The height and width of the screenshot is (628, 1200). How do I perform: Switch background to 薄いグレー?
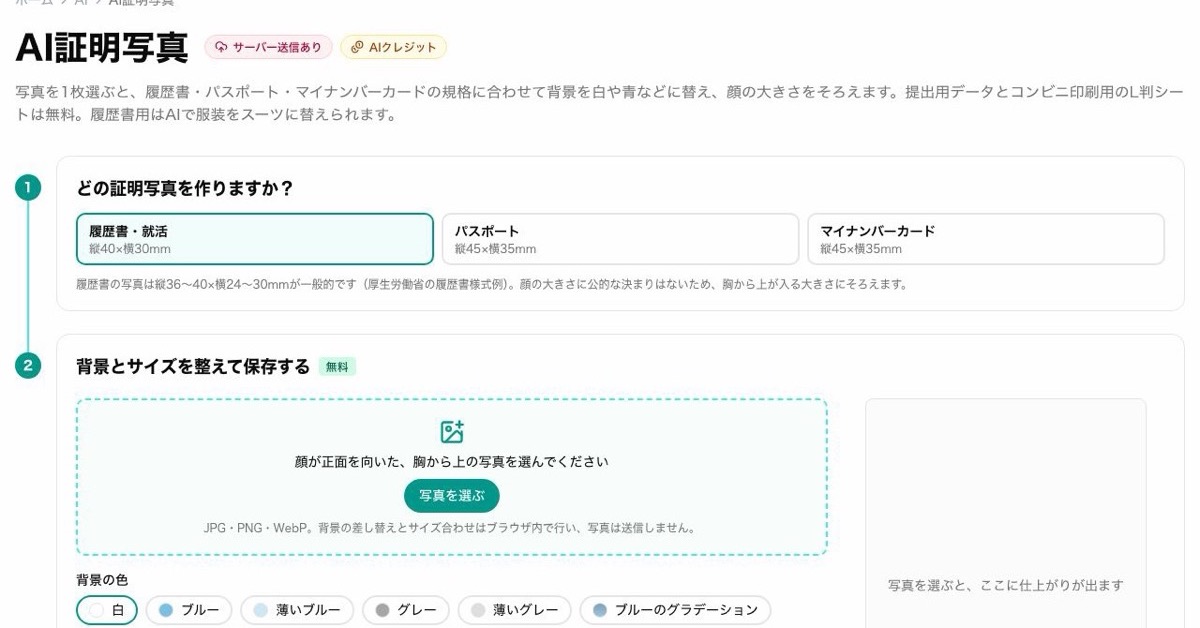coord(514,610)
